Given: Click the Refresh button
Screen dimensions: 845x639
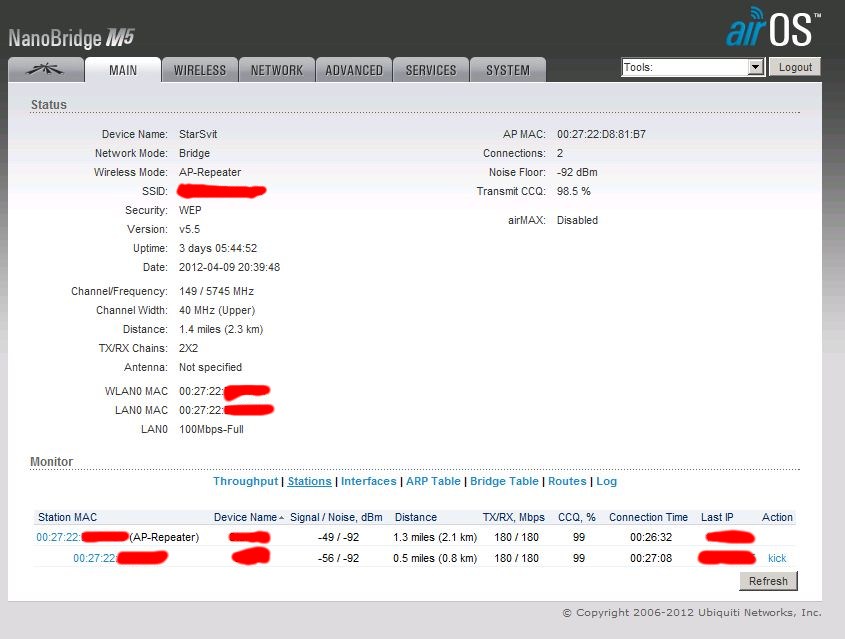Looking at the screenshot, I should coord(768,581).
